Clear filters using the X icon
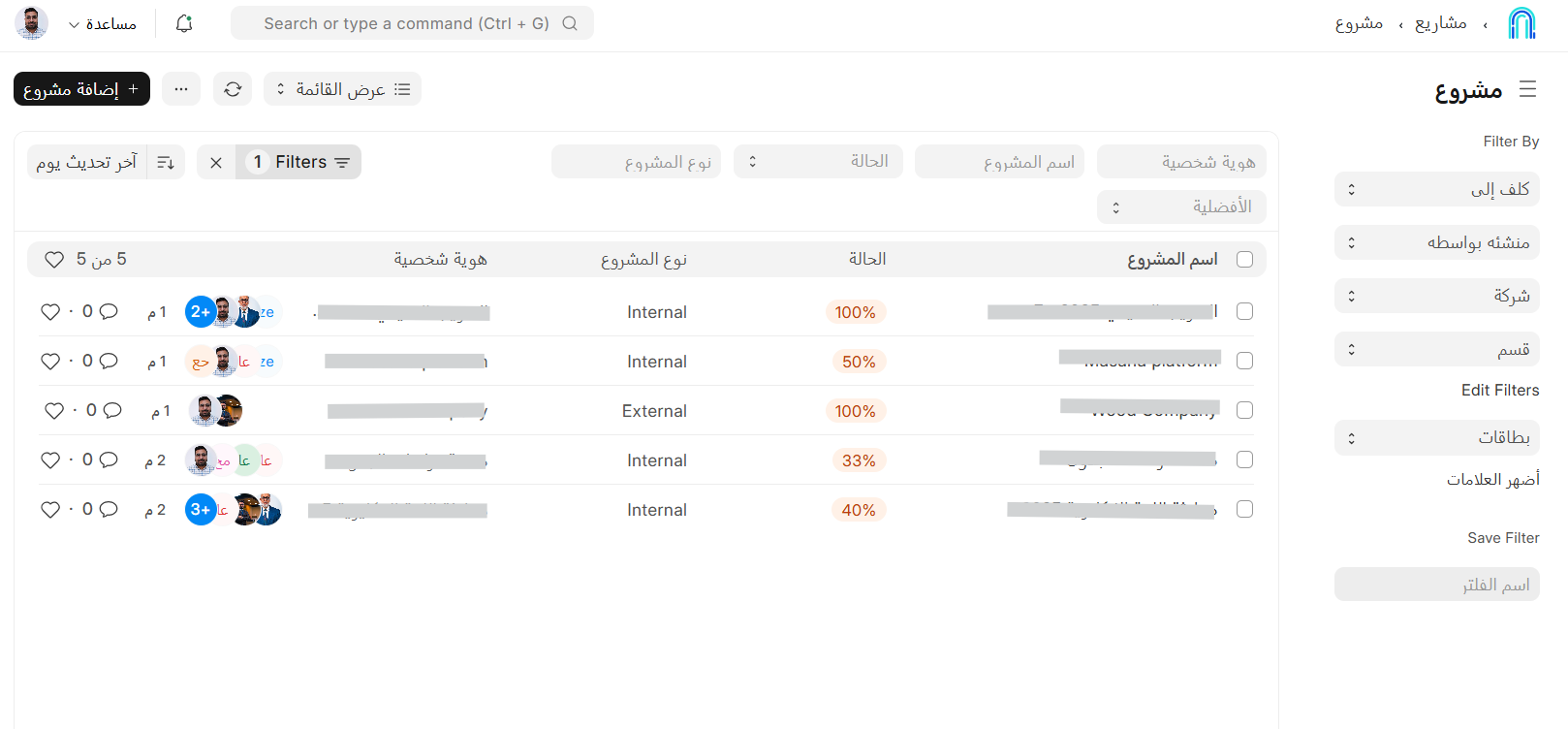The height and width of the screenshot is (729, 1568). click(x=216, y=163)
